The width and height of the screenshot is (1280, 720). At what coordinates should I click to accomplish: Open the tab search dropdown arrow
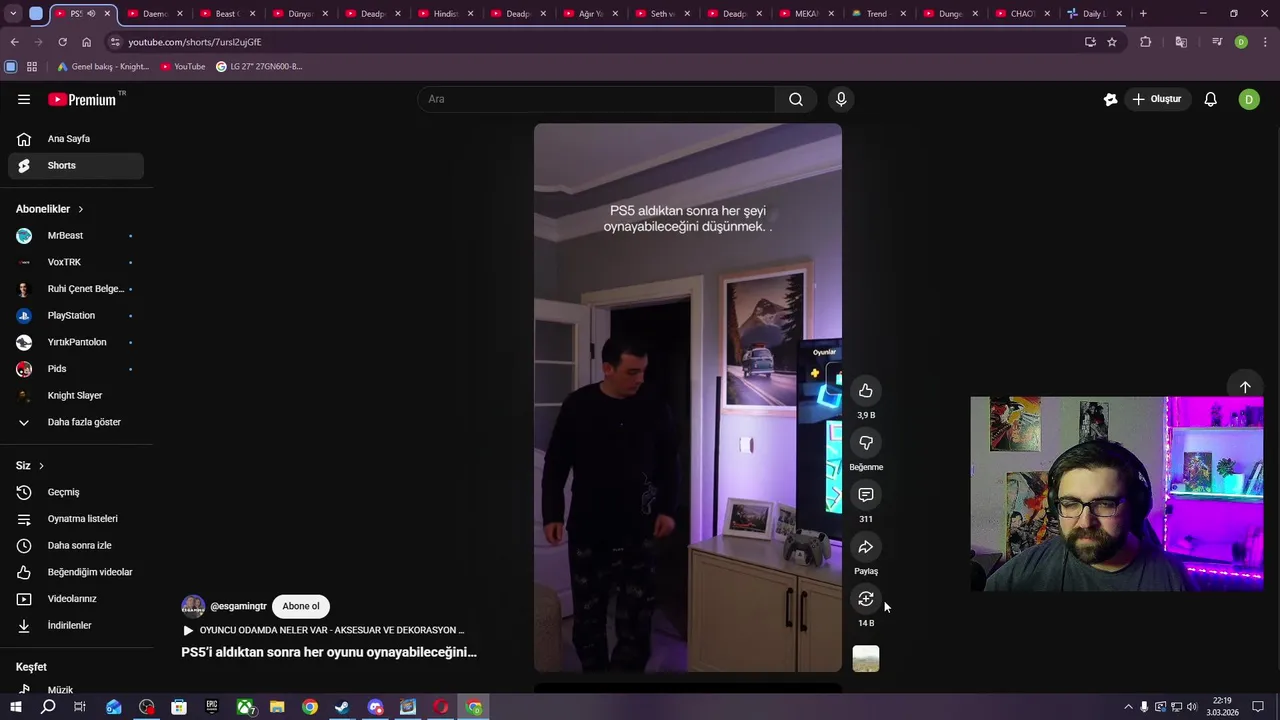click(x=14, y=14)
